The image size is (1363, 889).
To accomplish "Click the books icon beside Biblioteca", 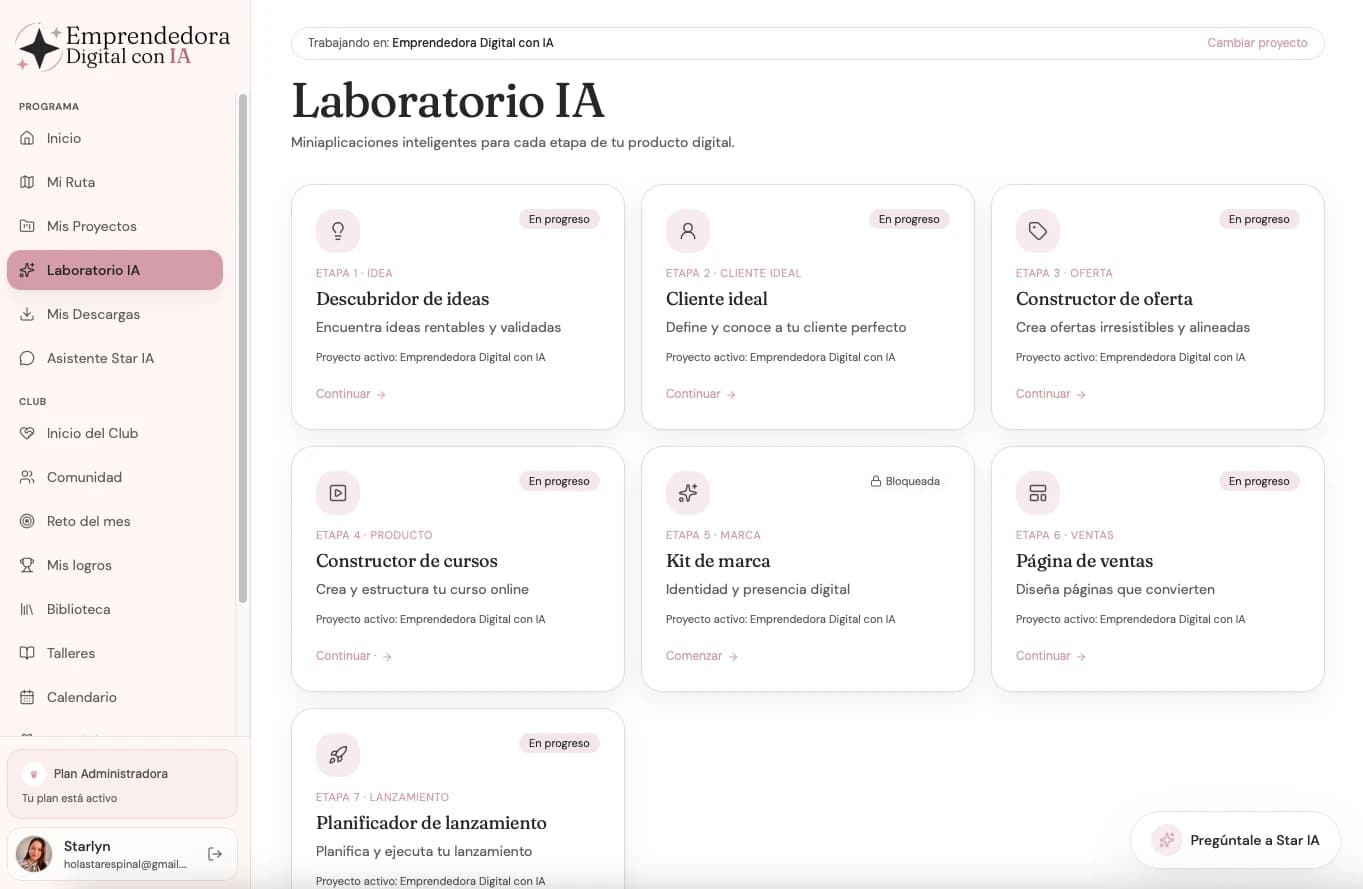I will [x=27, y=609].
